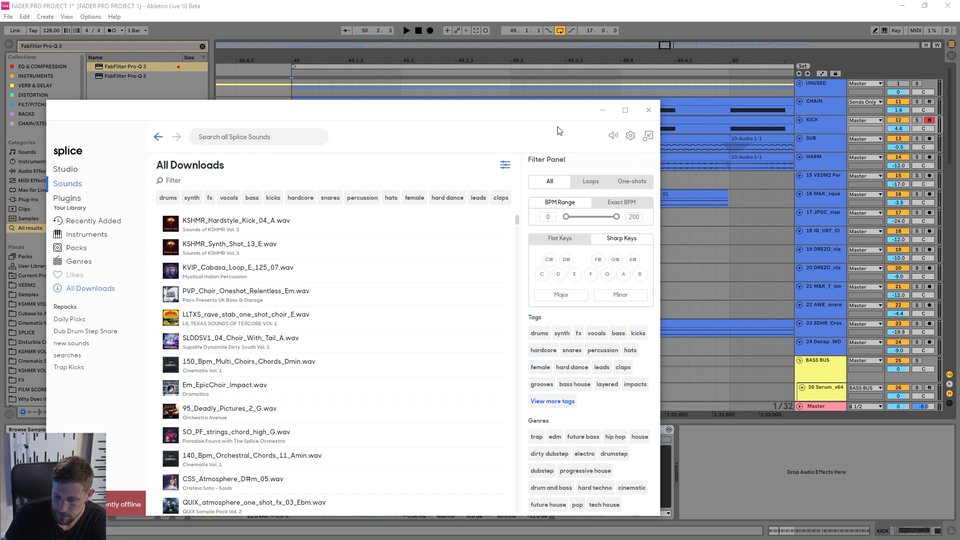Open Splice settings gear
Viewport: 960px width, 540px height.
pos(630,135)
